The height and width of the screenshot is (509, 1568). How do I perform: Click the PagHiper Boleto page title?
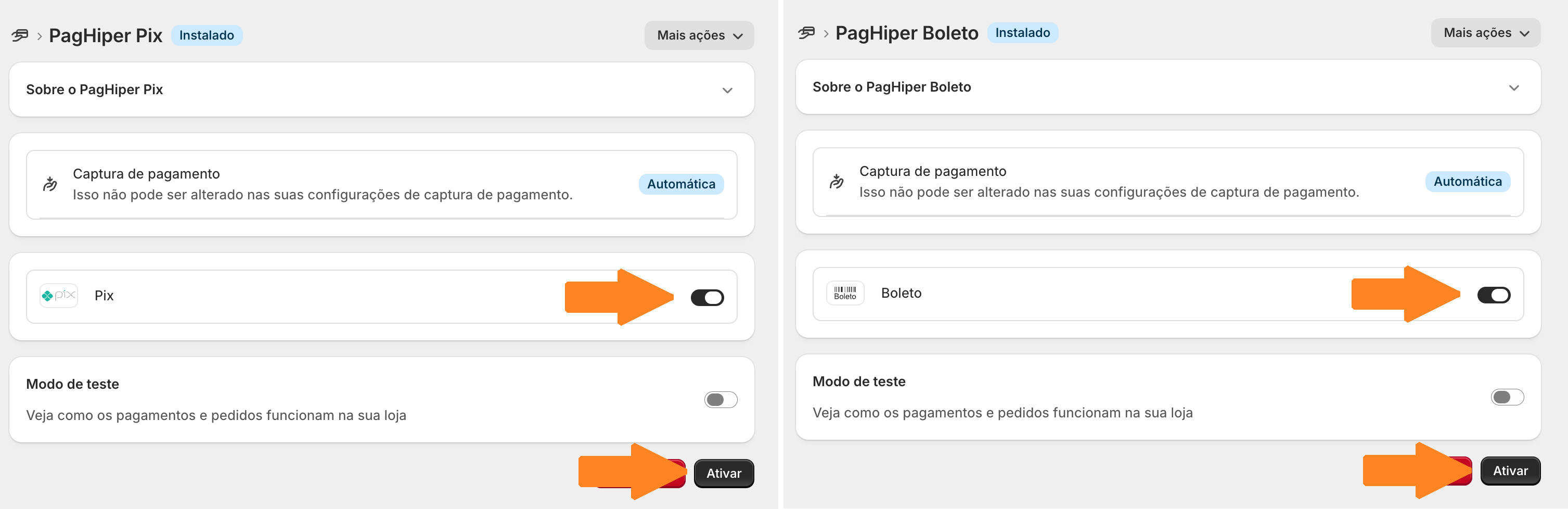907,33
